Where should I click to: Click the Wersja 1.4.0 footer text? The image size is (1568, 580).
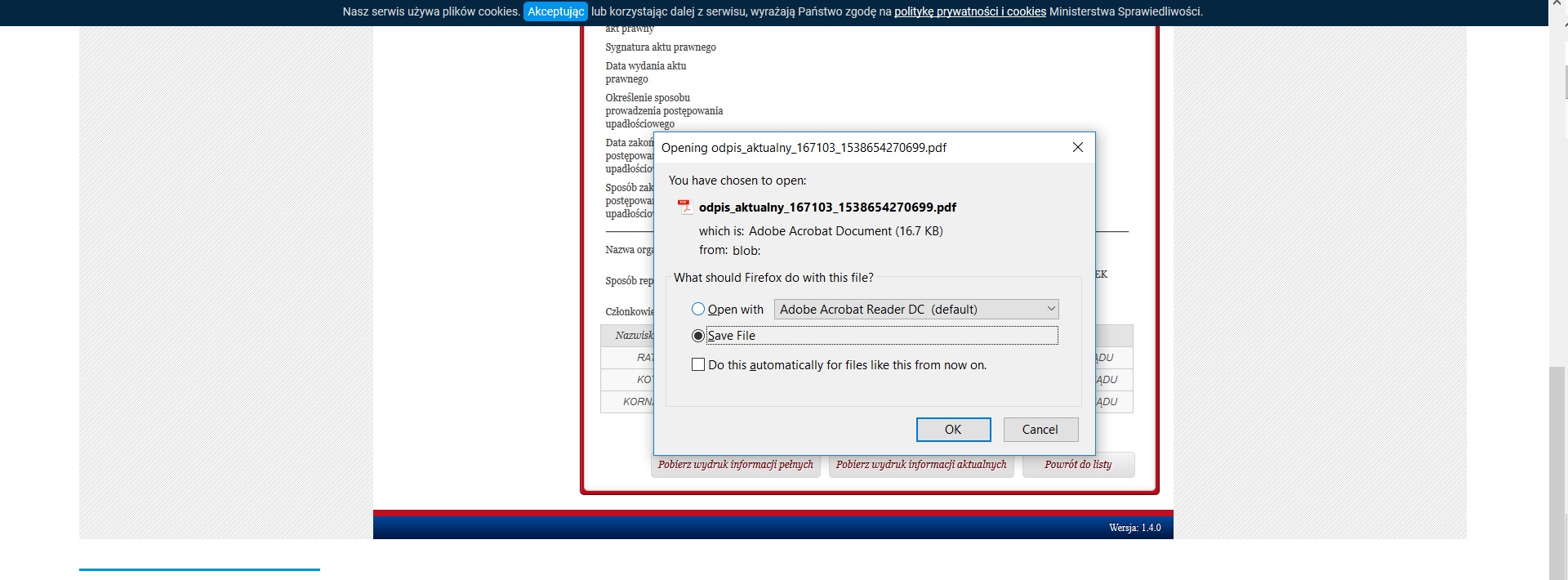tap(1134, 528)
